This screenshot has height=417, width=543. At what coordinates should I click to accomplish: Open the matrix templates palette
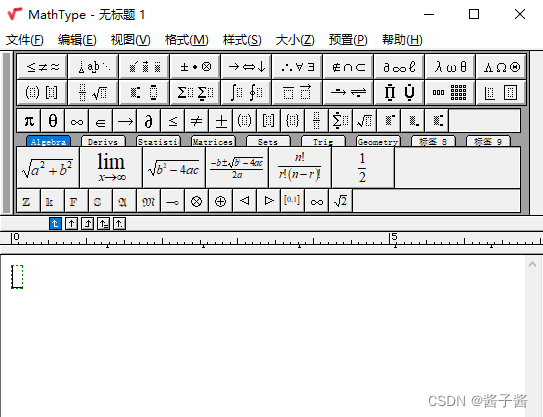pos(450,92)
